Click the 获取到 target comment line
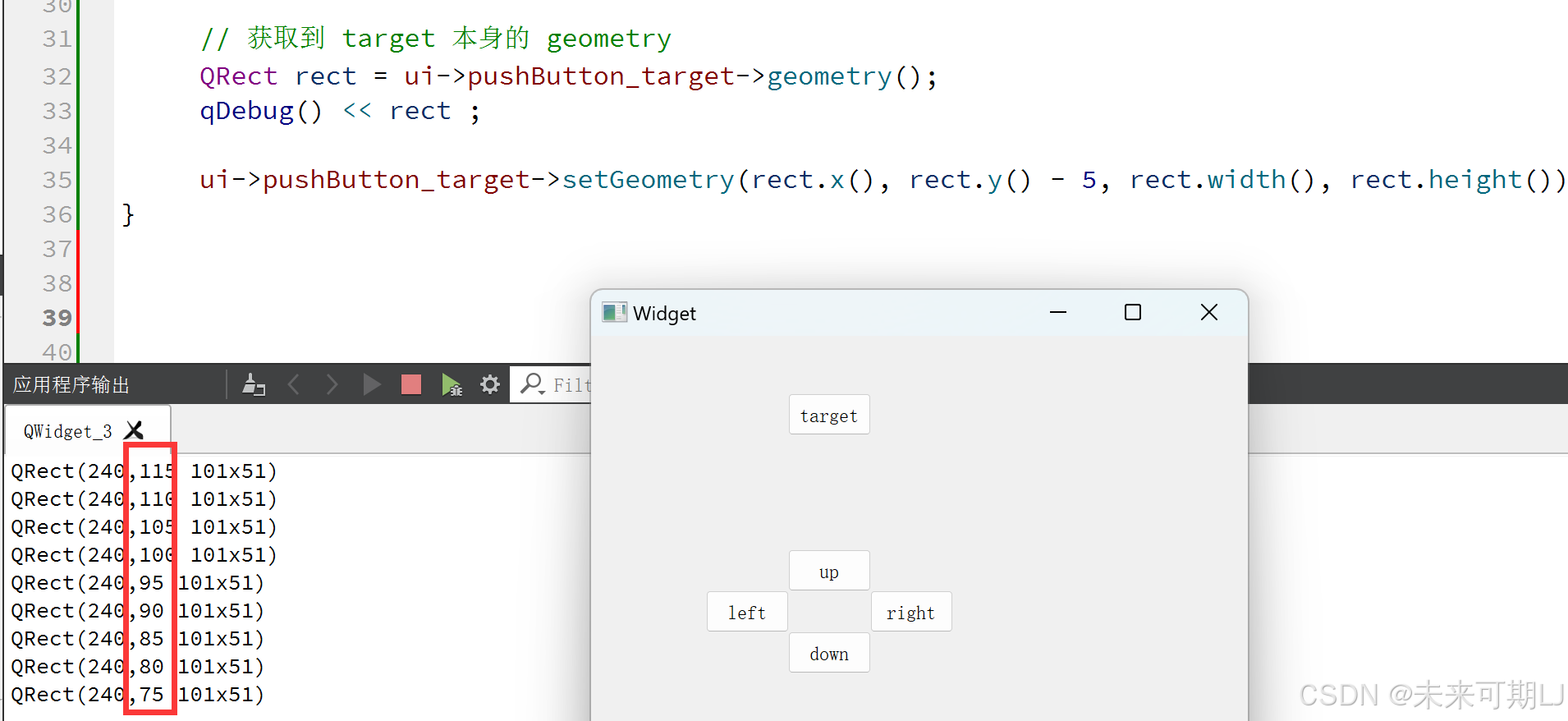The width and height of the screenshot is (1568, 721). (436, 39)
